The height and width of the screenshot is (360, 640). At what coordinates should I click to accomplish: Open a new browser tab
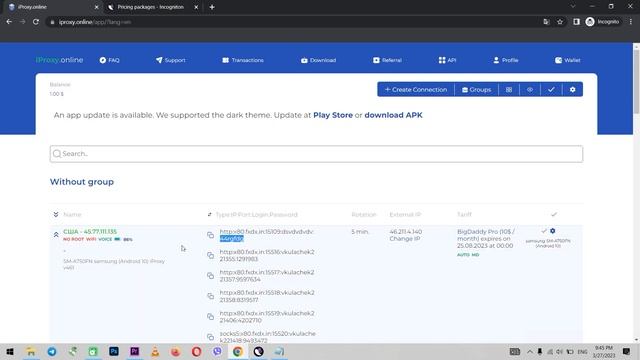pos(212,7)
